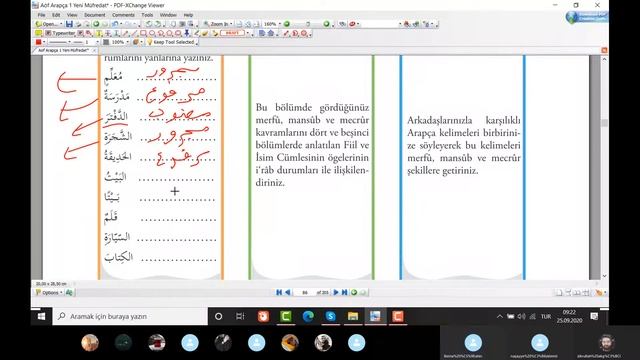
Task: Launch Microsoft Edge from taskbar
Action: [x=308, y=316]
